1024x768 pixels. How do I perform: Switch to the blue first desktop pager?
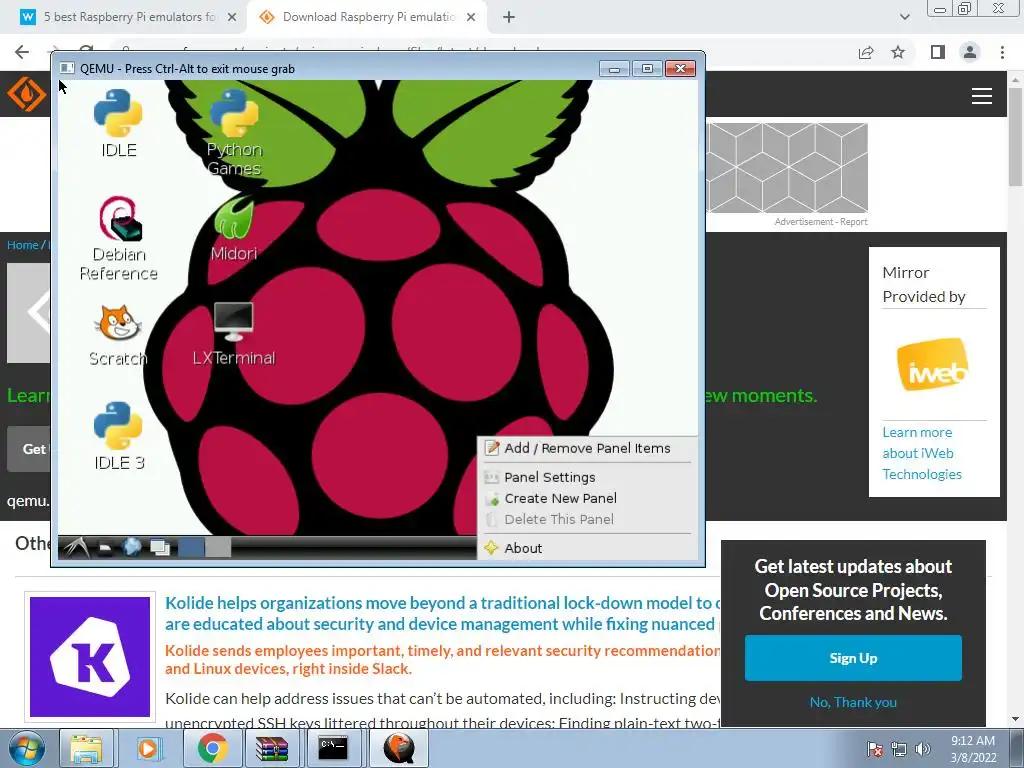(191, 547)
